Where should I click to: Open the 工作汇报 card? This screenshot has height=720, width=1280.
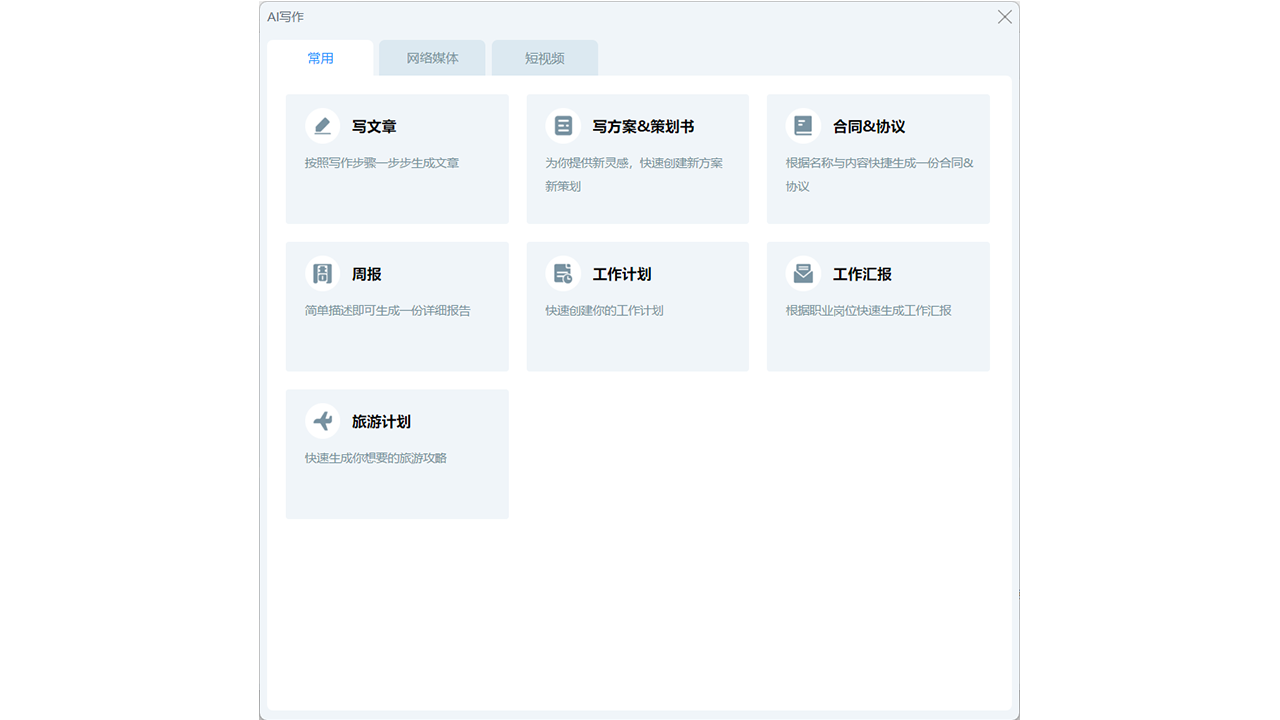878,306
